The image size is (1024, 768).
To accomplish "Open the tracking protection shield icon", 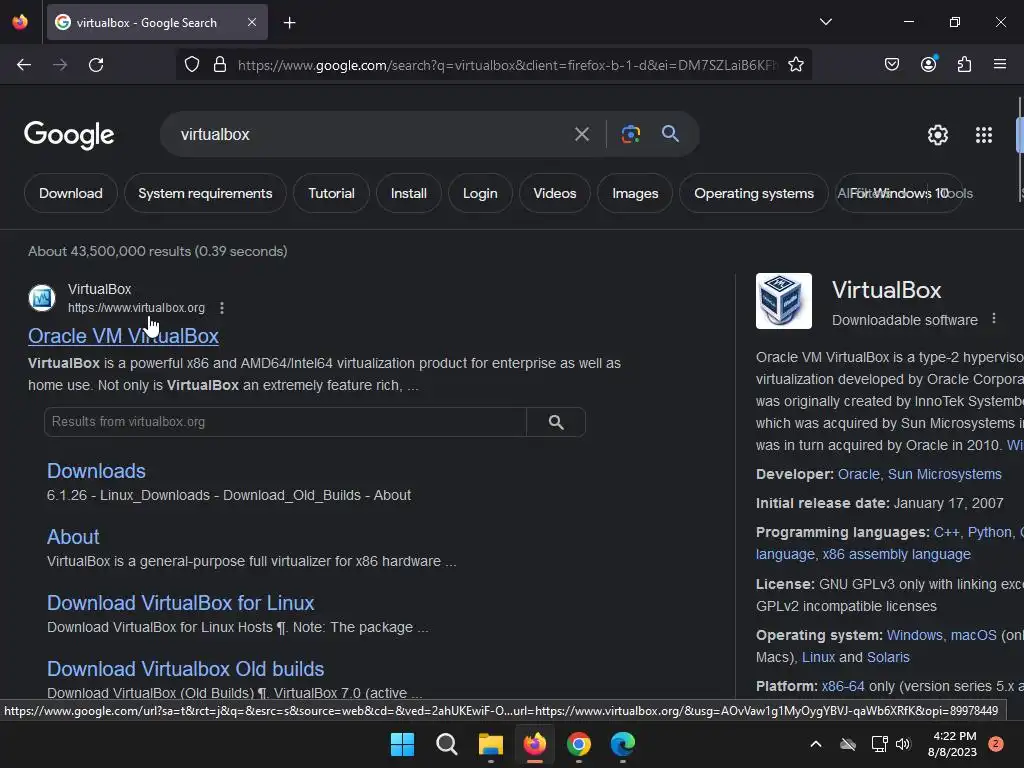I will pos(192,65).
